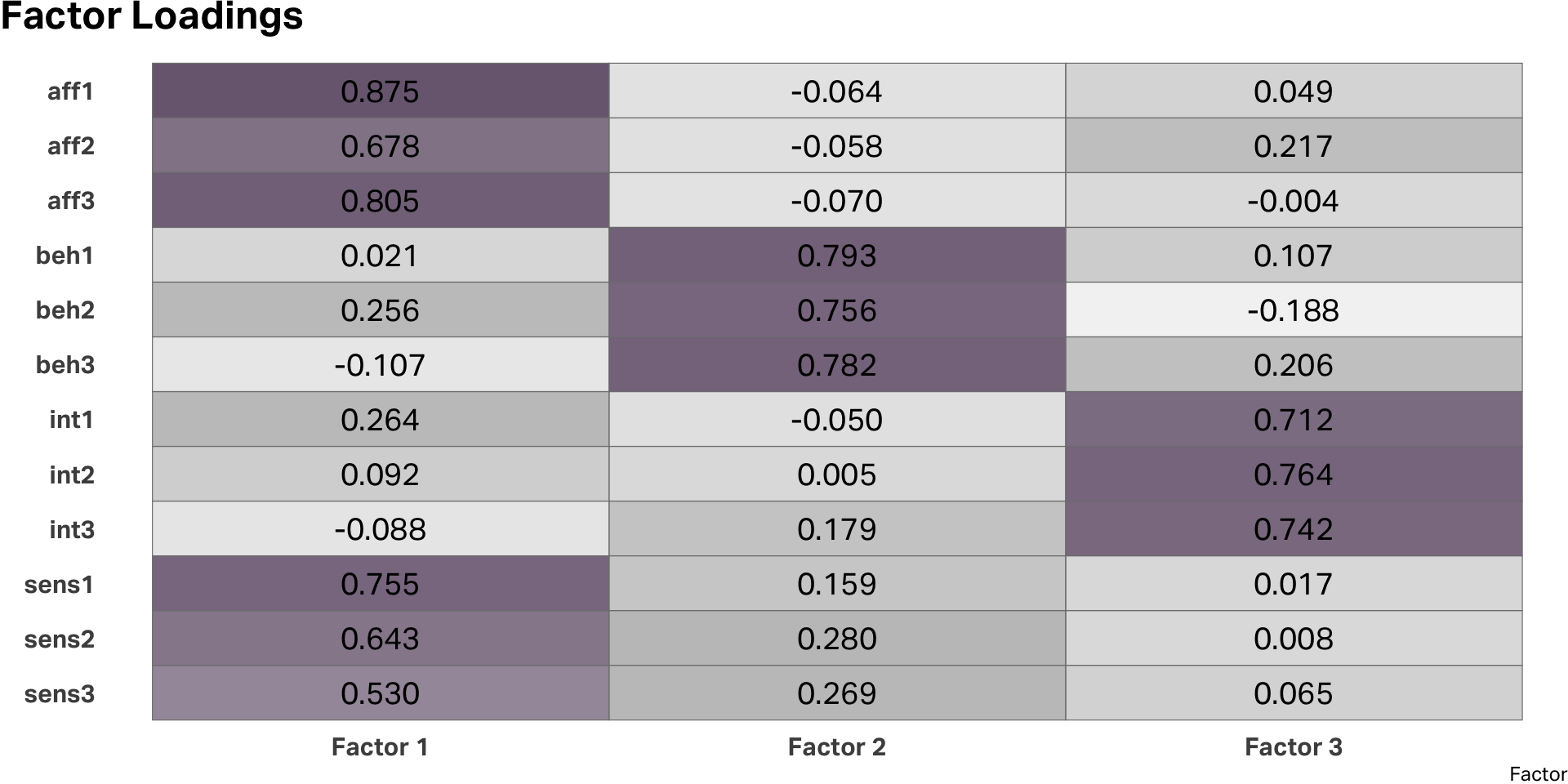1568x784 pixels.
Task: Select the -0.004 cell in aff3 row
Action: [x=1293, y=201]
